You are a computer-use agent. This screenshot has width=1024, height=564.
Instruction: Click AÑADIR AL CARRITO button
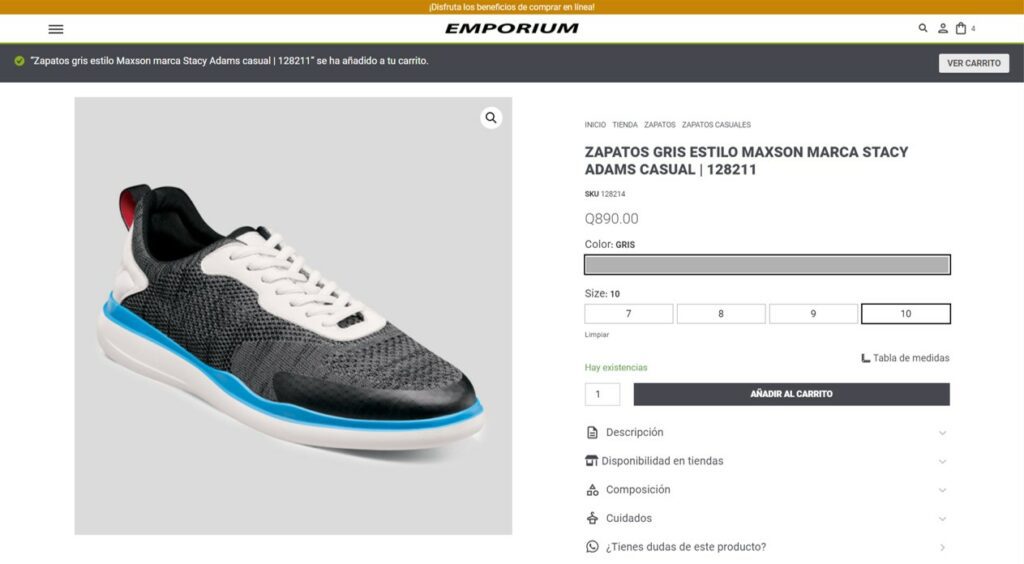pos(792,394)
